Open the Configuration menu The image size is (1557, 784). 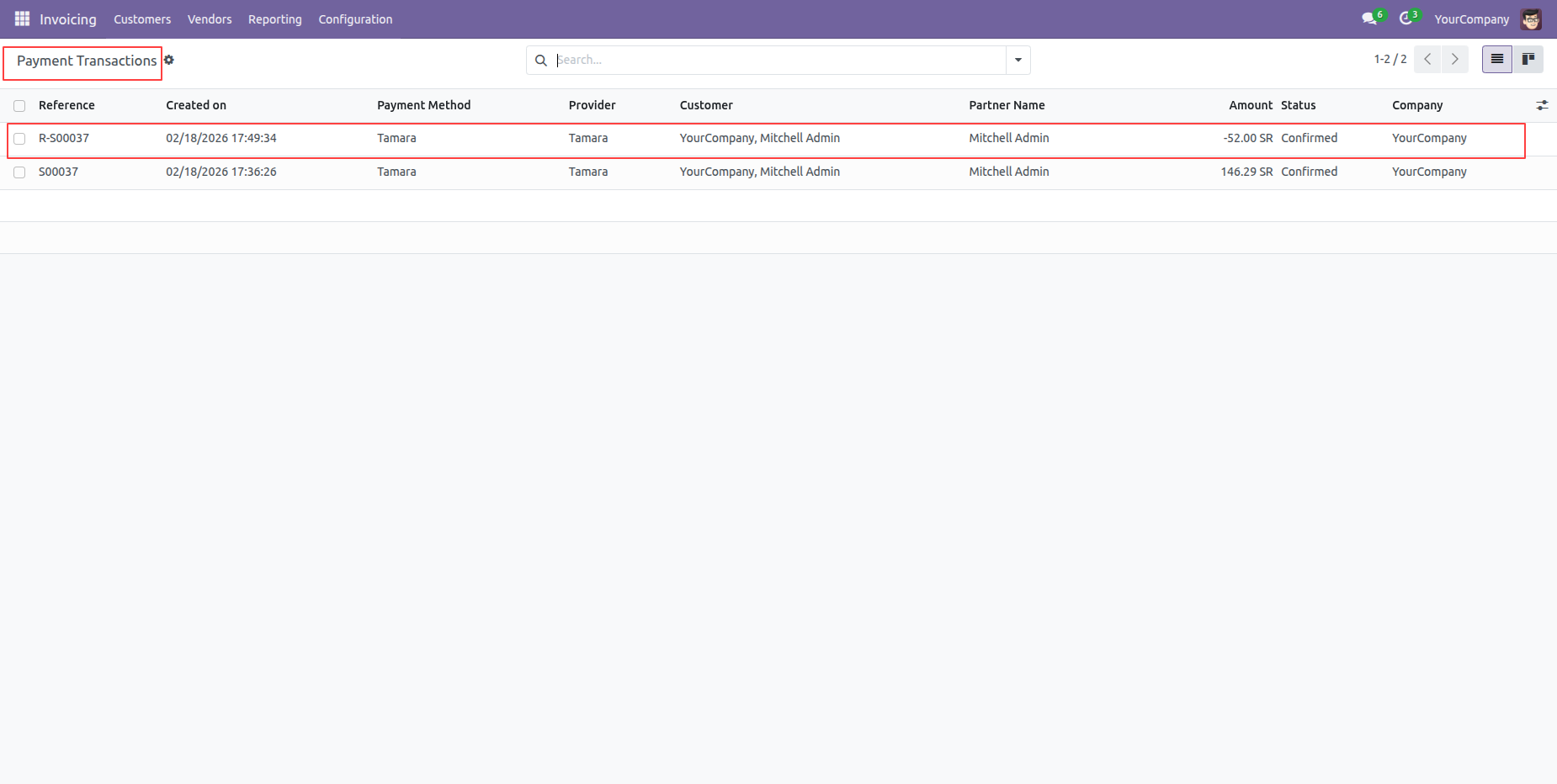pyautogui.click(x=355, y=19)
